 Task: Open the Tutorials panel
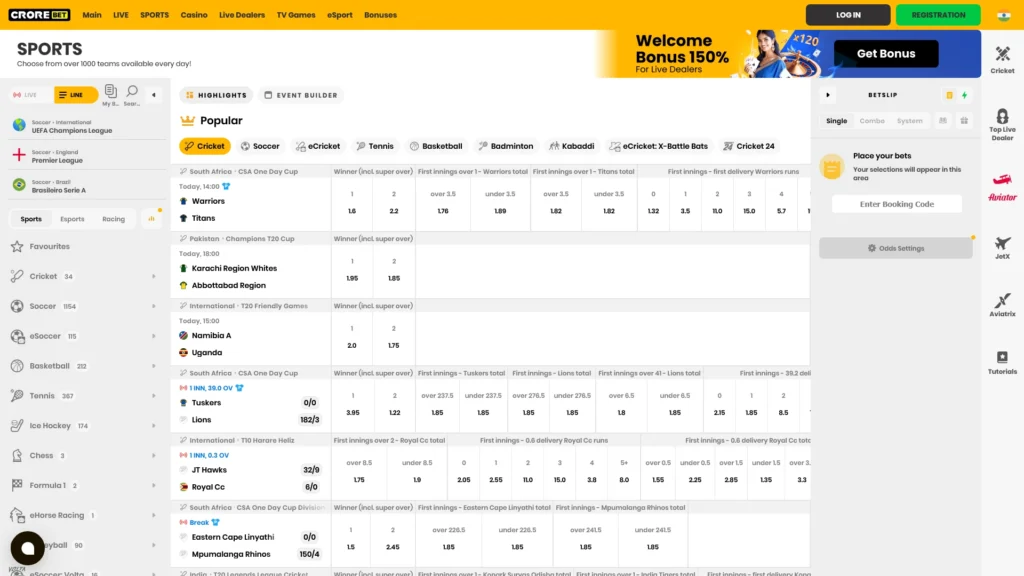1003,362
